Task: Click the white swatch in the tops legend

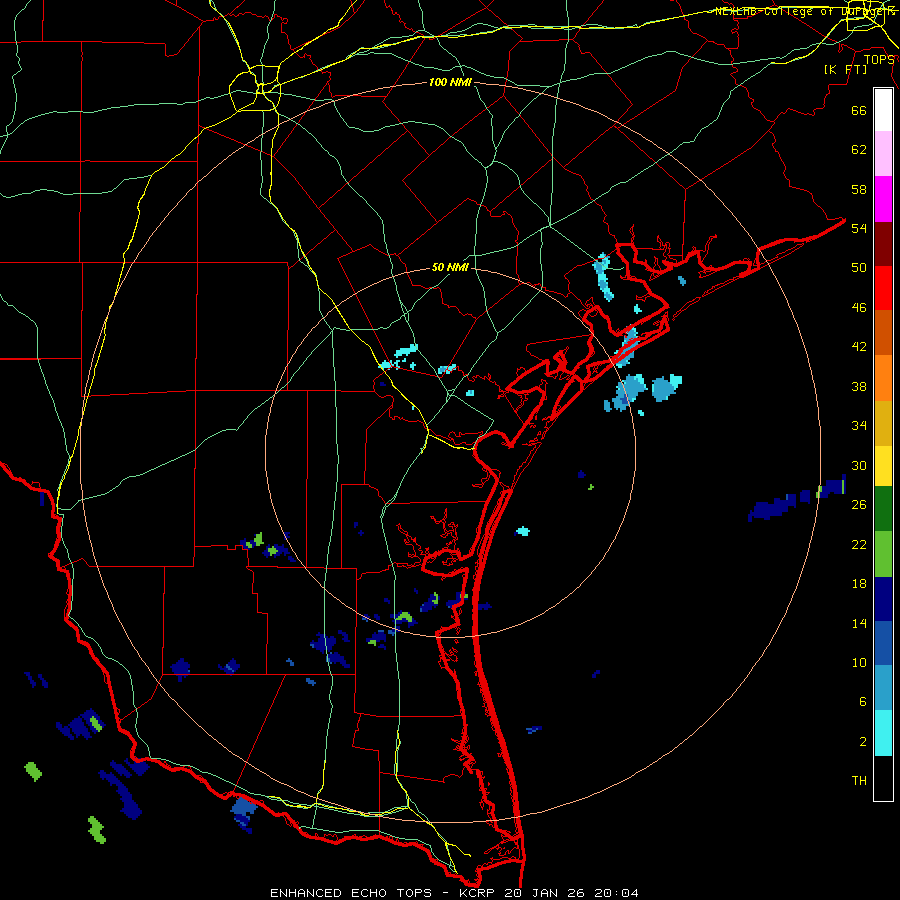Action: [883, 110]
